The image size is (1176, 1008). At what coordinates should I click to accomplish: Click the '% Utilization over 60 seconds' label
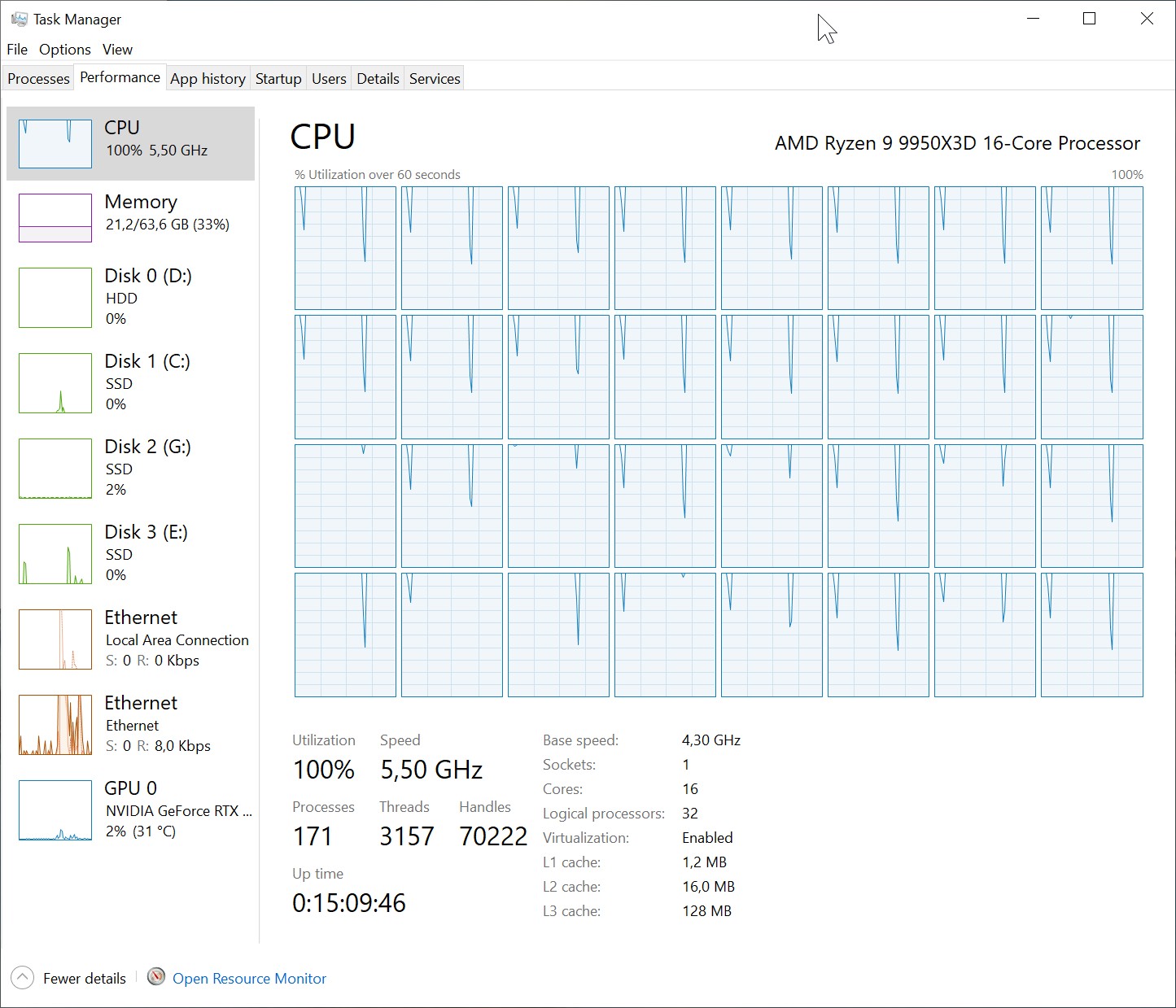coord(378,175)
